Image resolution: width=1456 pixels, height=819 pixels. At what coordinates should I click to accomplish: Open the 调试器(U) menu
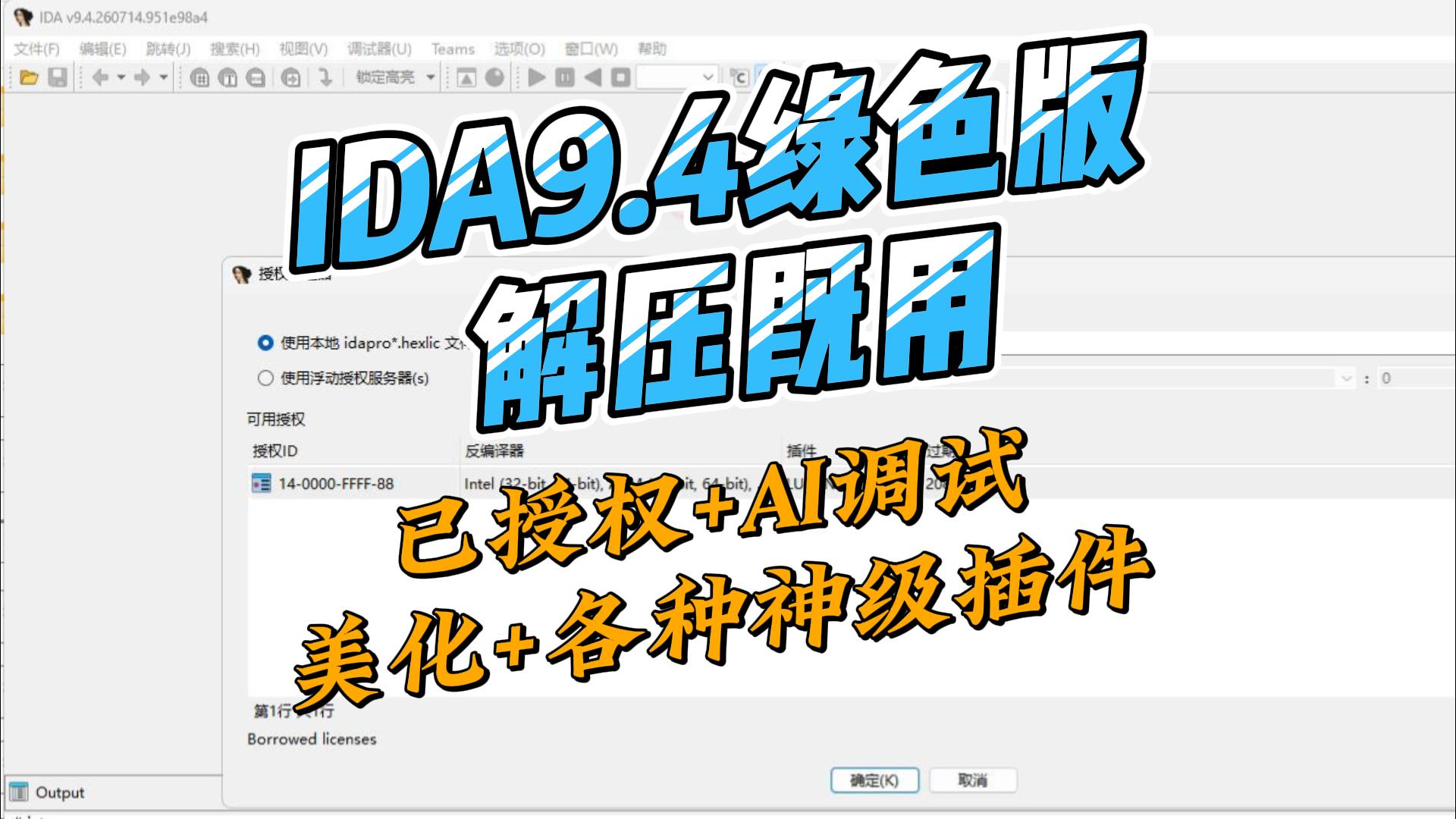(x=379, y=49)
